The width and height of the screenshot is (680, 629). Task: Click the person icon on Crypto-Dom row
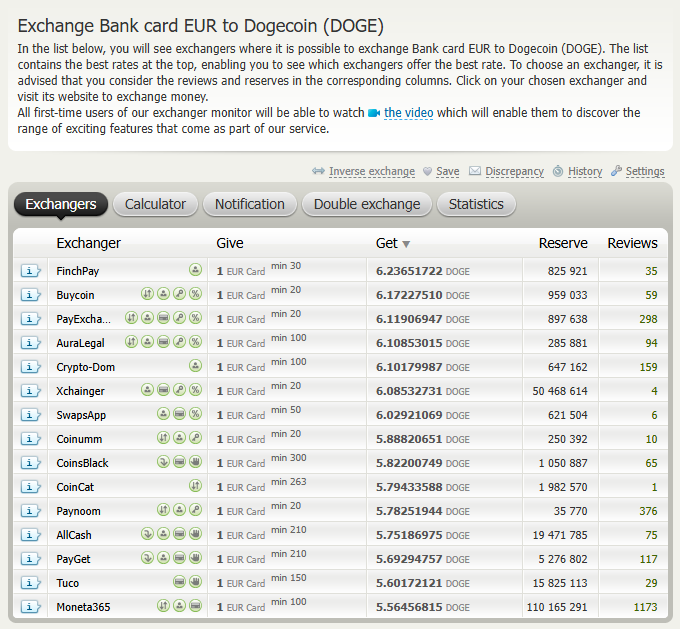195,367
